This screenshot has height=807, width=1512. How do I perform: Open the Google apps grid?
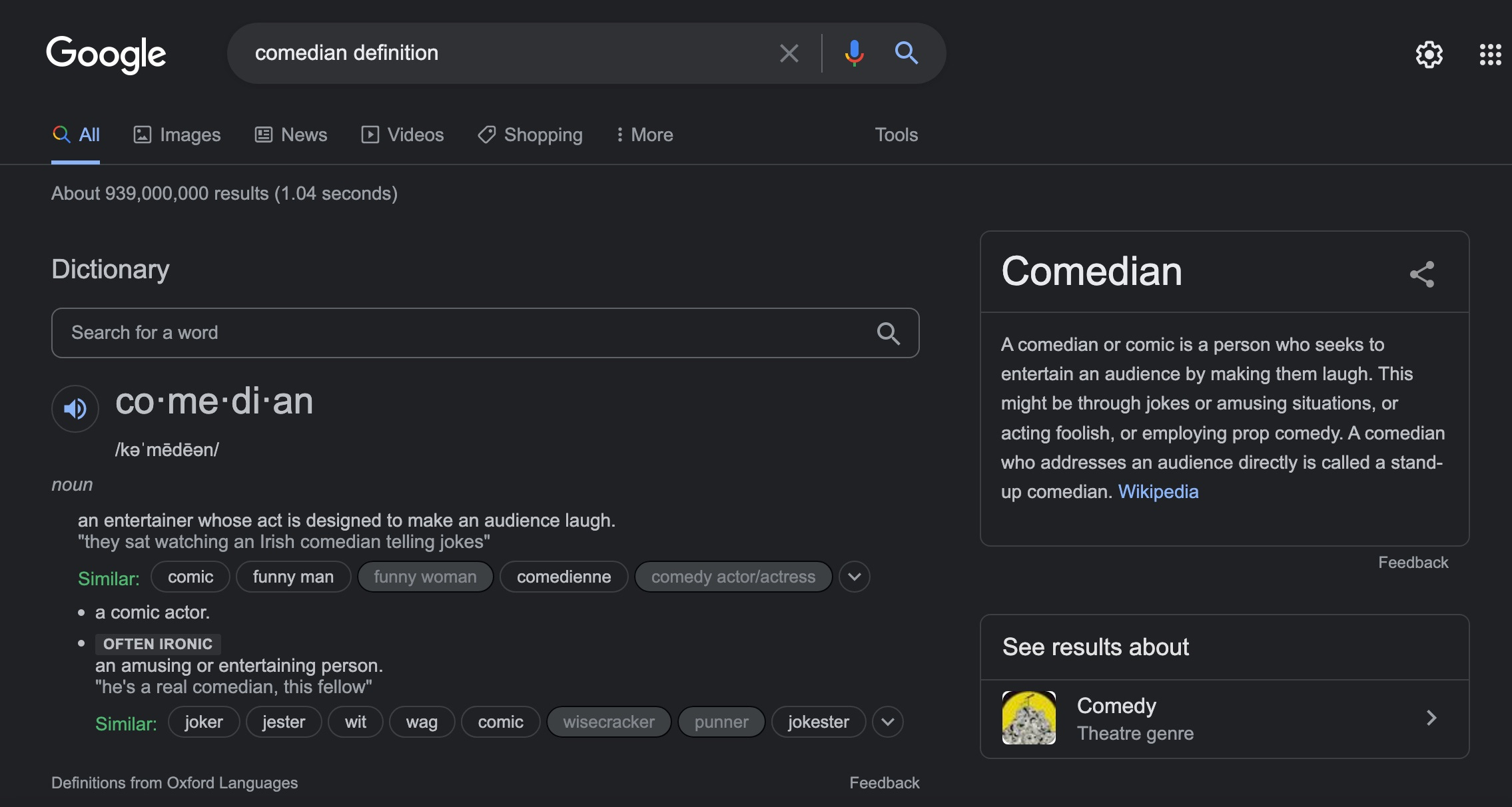(1489, 55)
